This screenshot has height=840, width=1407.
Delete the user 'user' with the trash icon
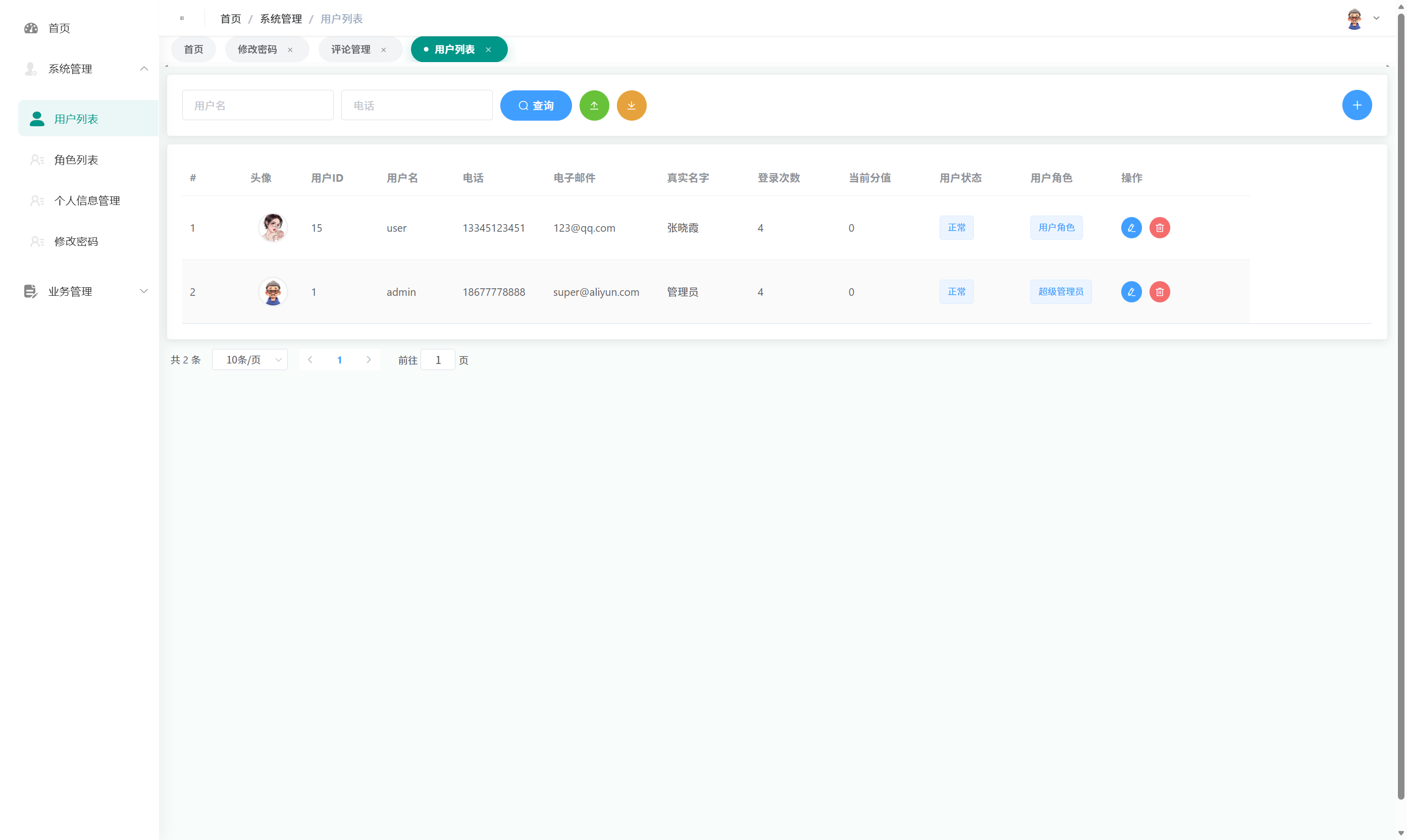tap(1160, 228)
